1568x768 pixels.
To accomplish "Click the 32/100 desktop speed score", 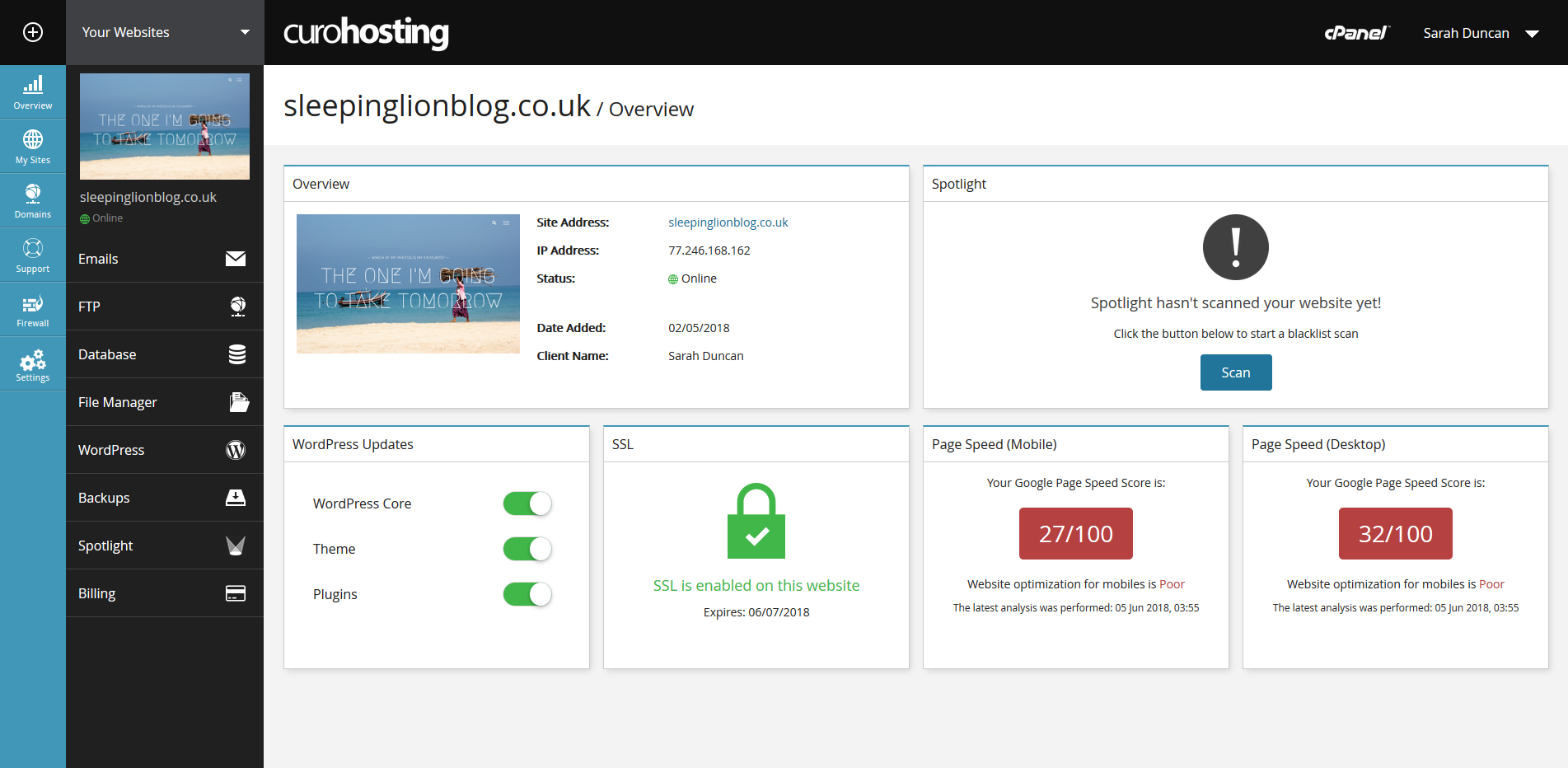I will click(1396, 534).
